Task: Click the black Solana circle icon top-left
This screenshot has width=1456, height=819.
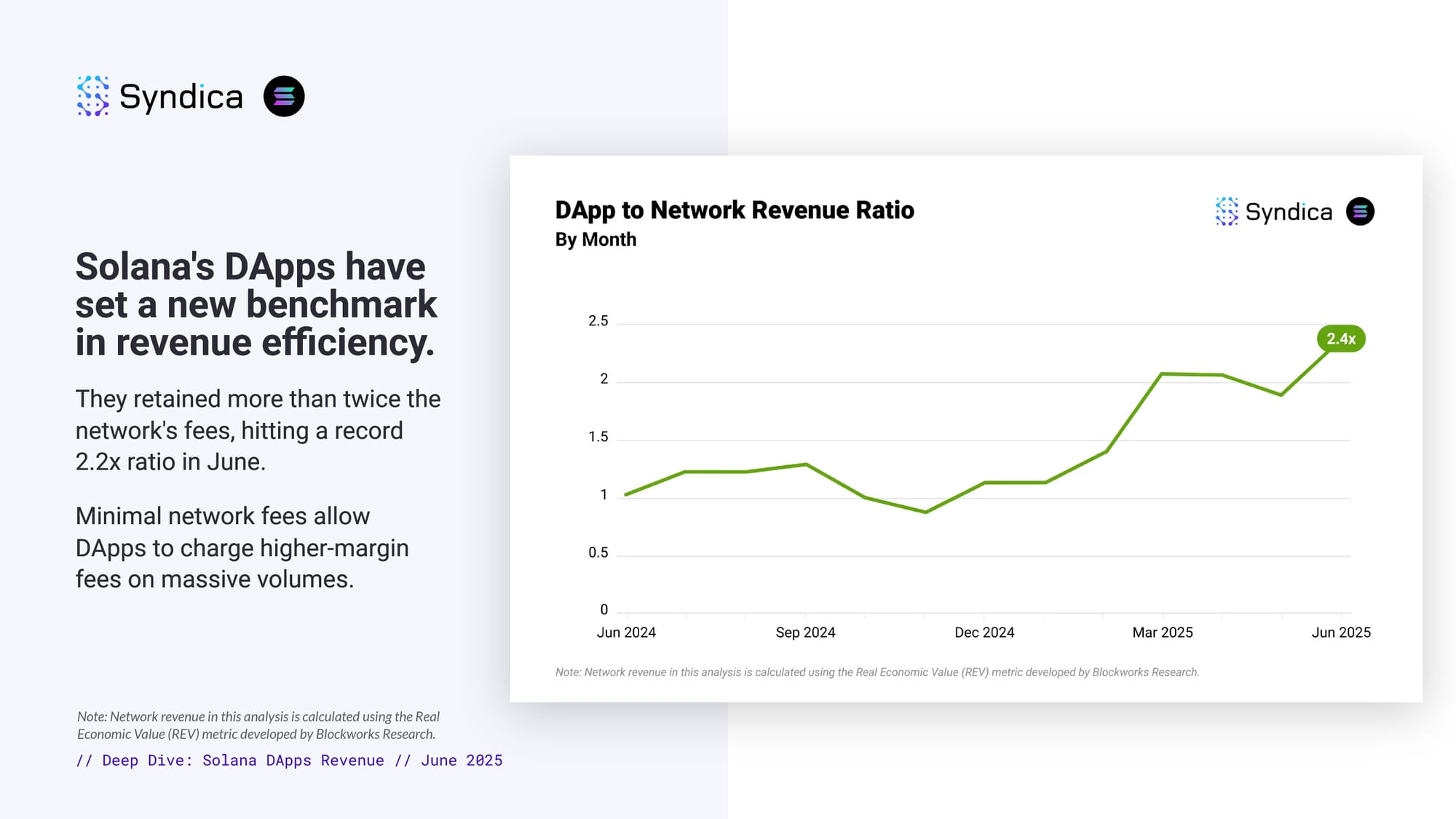Action: 284,96
